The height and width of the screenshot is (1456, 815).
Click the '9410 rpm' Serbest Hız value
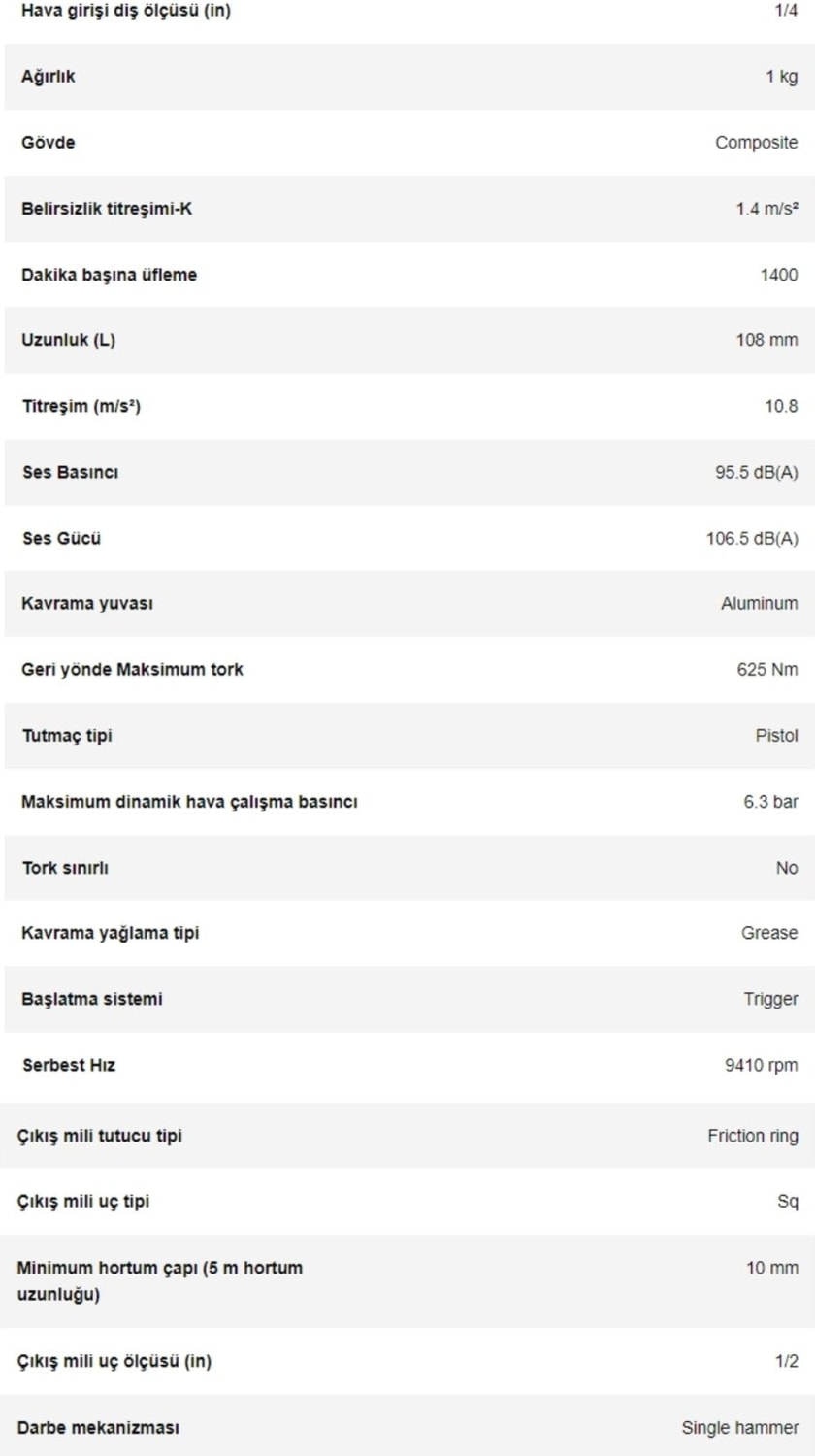[761, 1065]
